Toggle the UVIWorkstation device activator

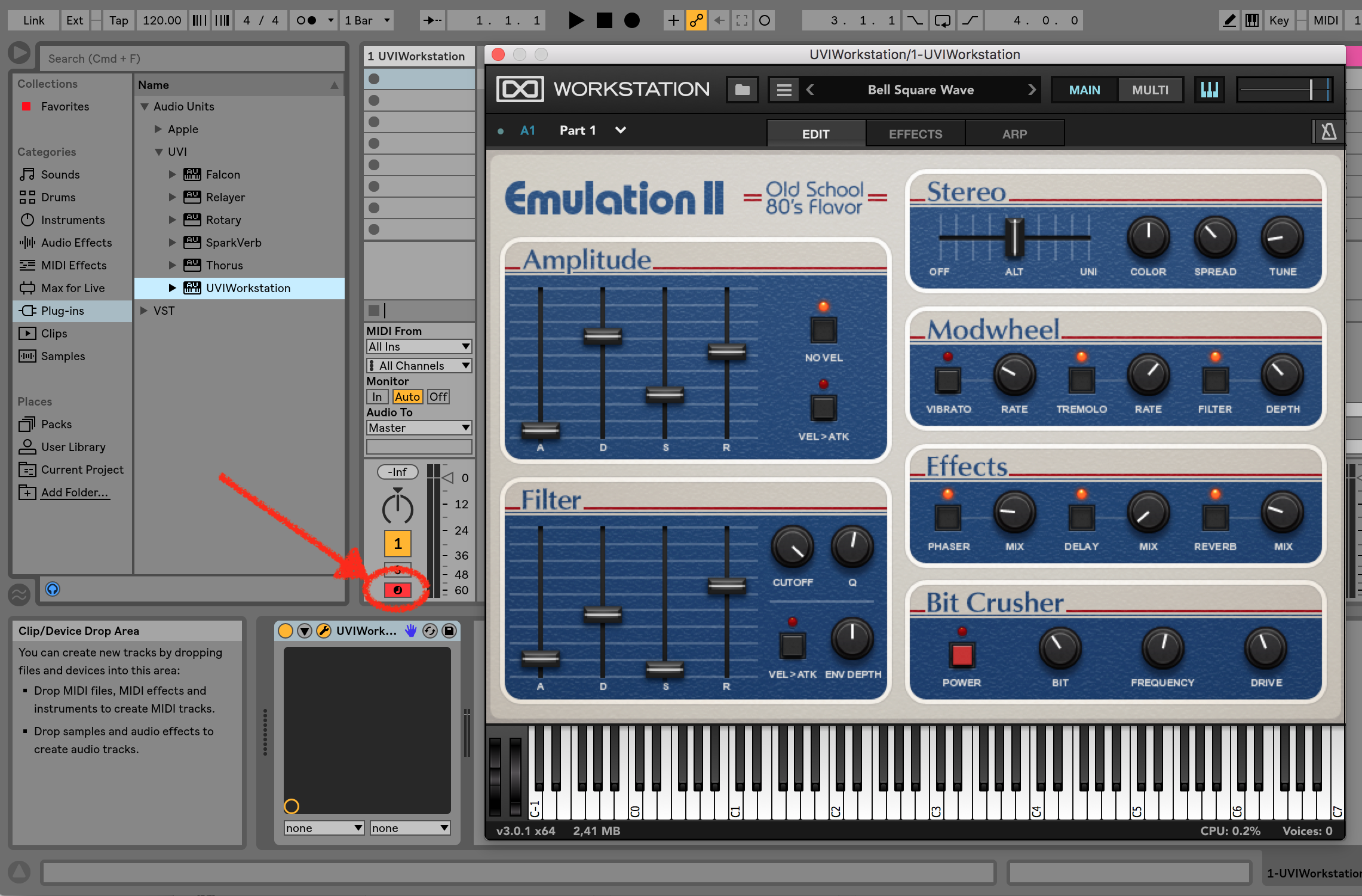tap(286, 631)
